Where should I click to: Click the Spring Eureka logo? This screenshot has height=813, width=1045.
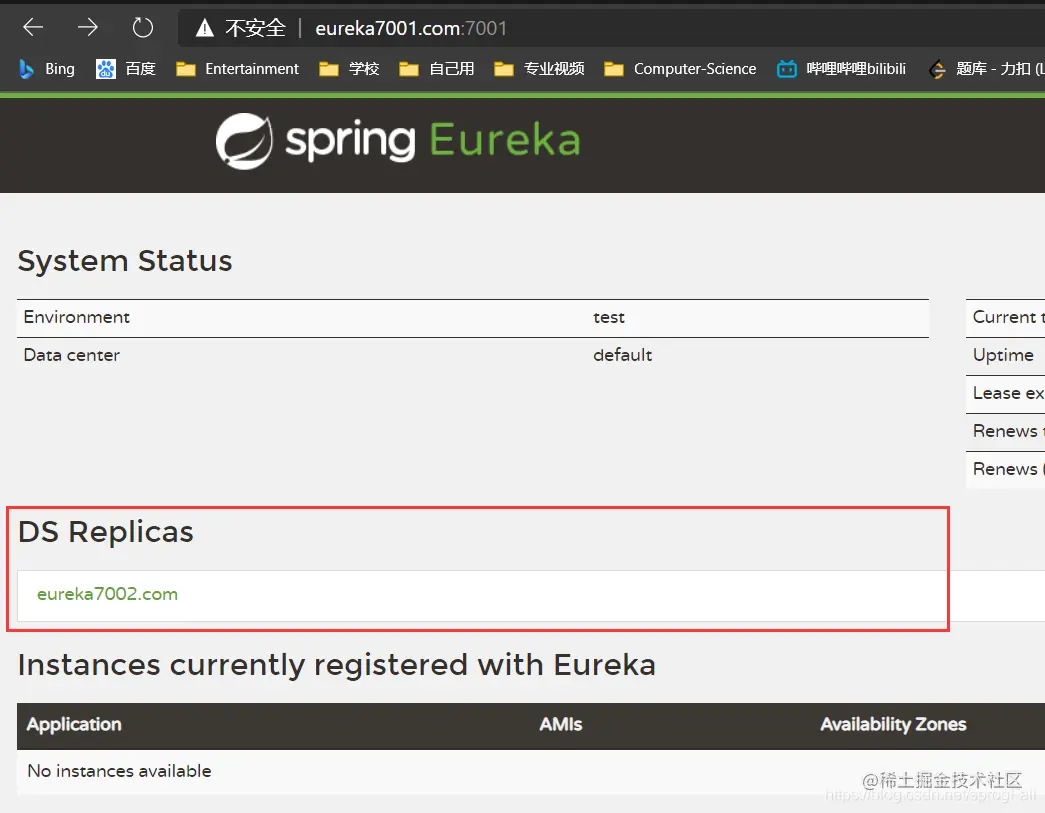398,141
